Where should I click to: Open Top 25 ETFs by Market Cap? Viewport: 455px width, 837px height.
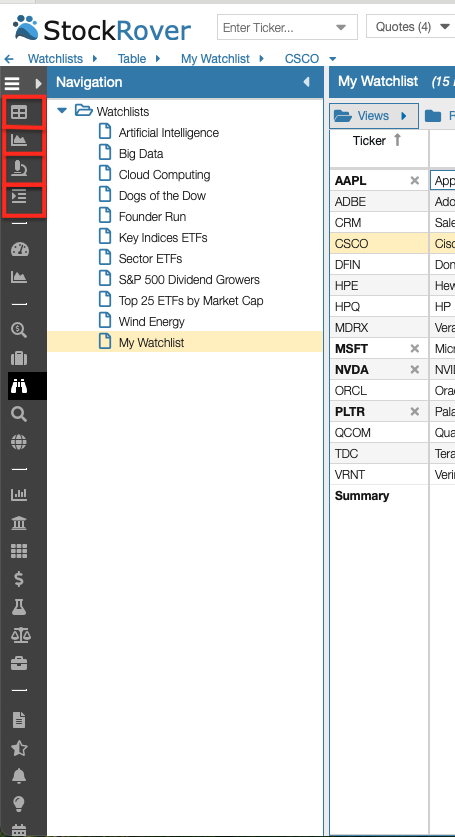(191, 301)
